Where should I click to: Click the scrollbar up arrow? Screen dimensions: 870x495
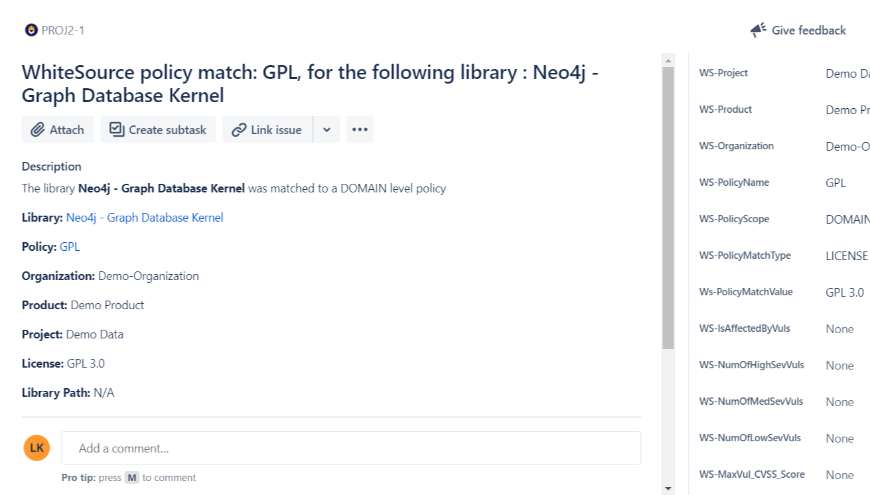coord(668,60)
